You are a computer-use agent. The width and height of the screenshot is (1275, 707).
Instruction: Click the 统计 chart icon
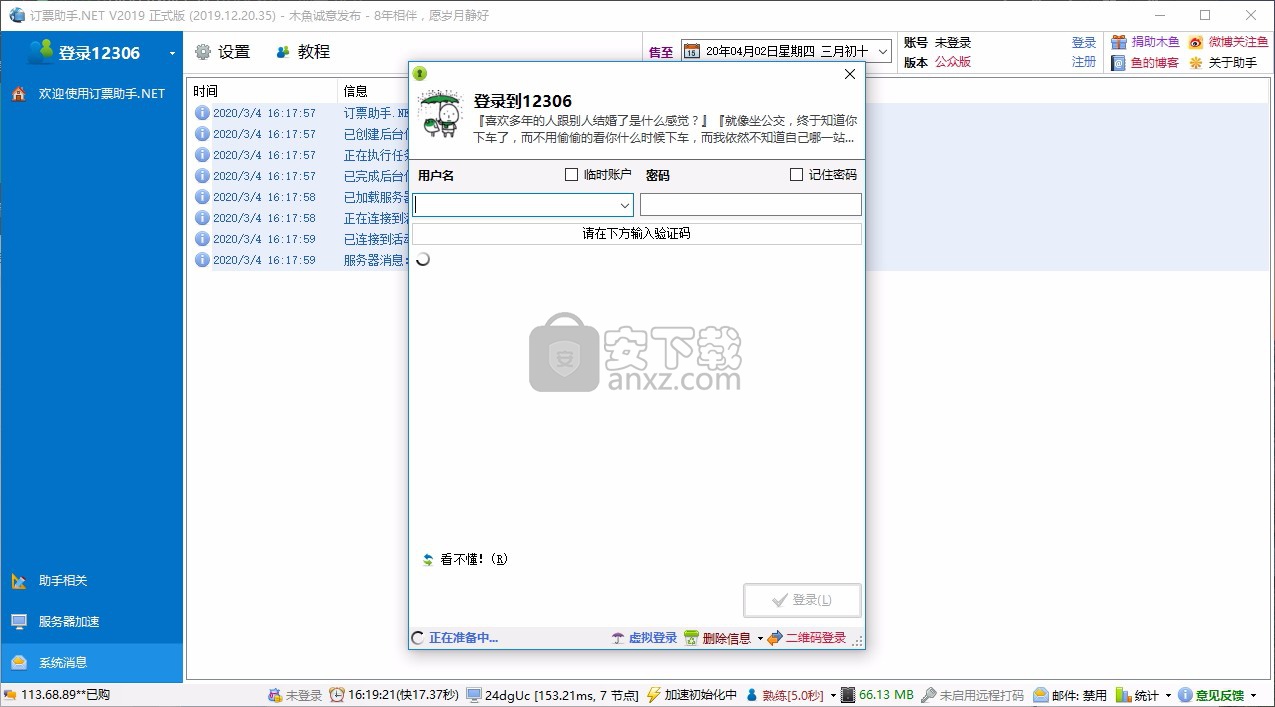point(1123,695)
